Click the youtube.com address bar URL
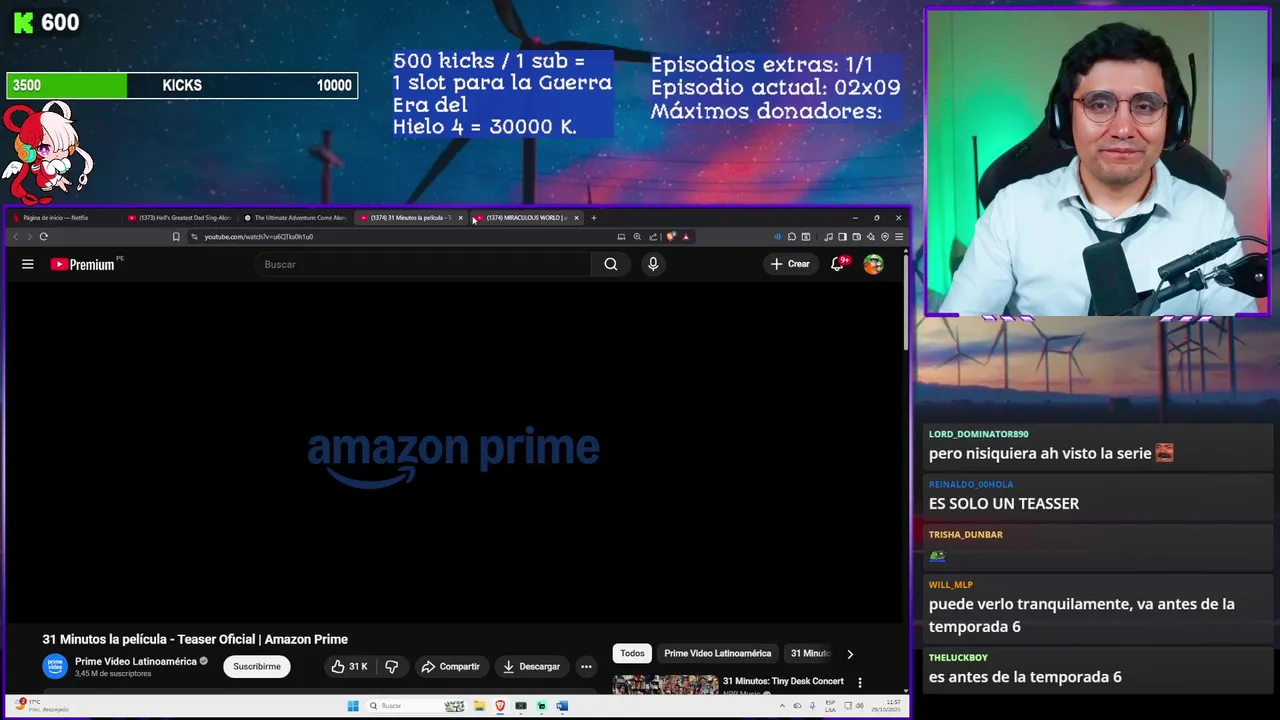Viewport: 1280px width, 720px height. (x=259, y=237)
